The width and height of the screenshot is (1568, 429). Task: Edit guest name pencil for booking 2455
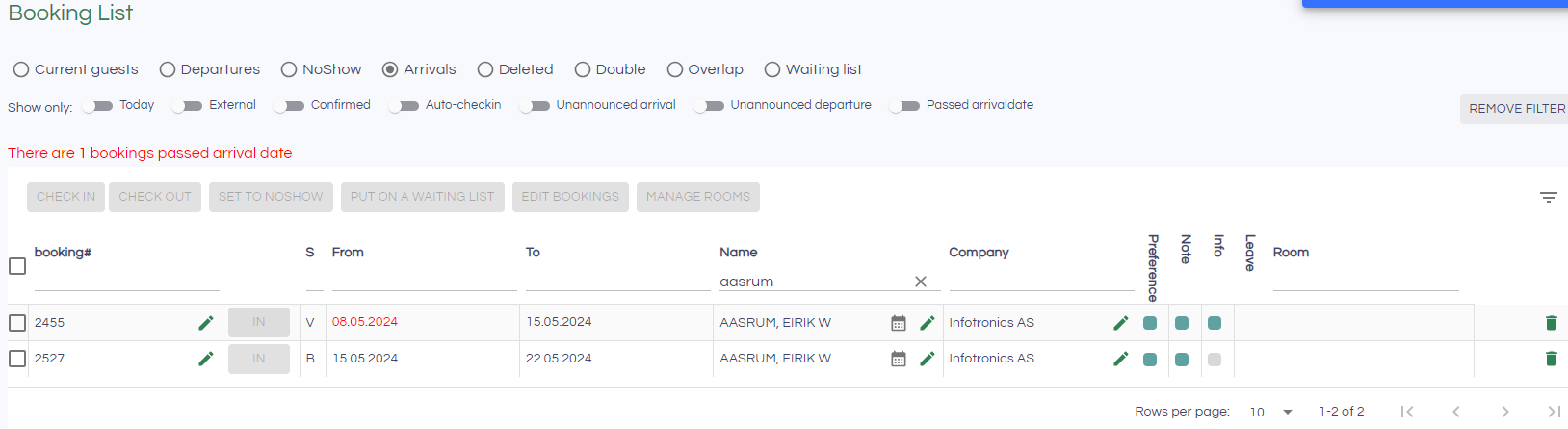click(927, 323)
